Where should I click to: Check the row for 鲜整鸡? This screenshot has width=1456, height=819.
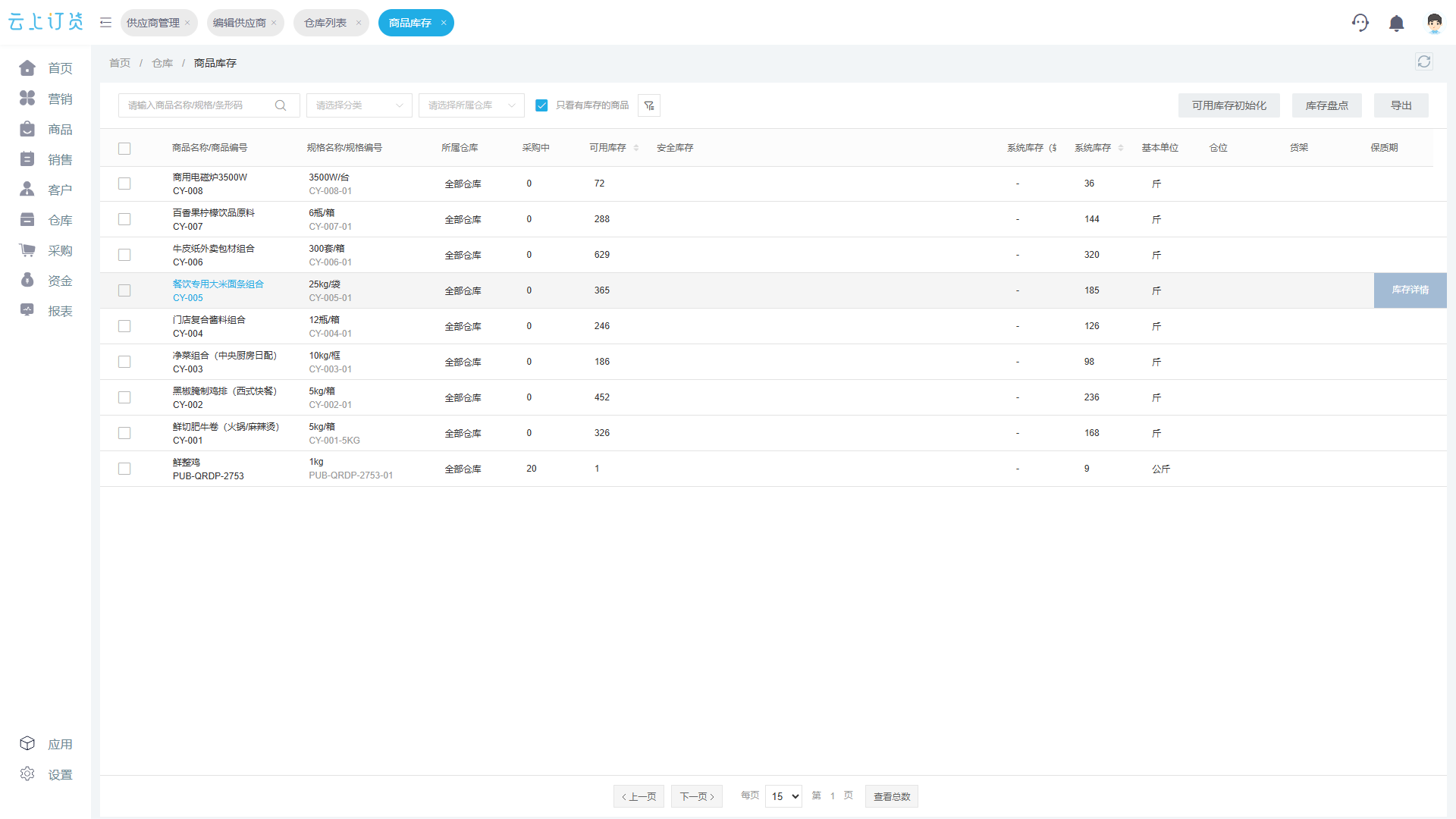coord(124,469)
